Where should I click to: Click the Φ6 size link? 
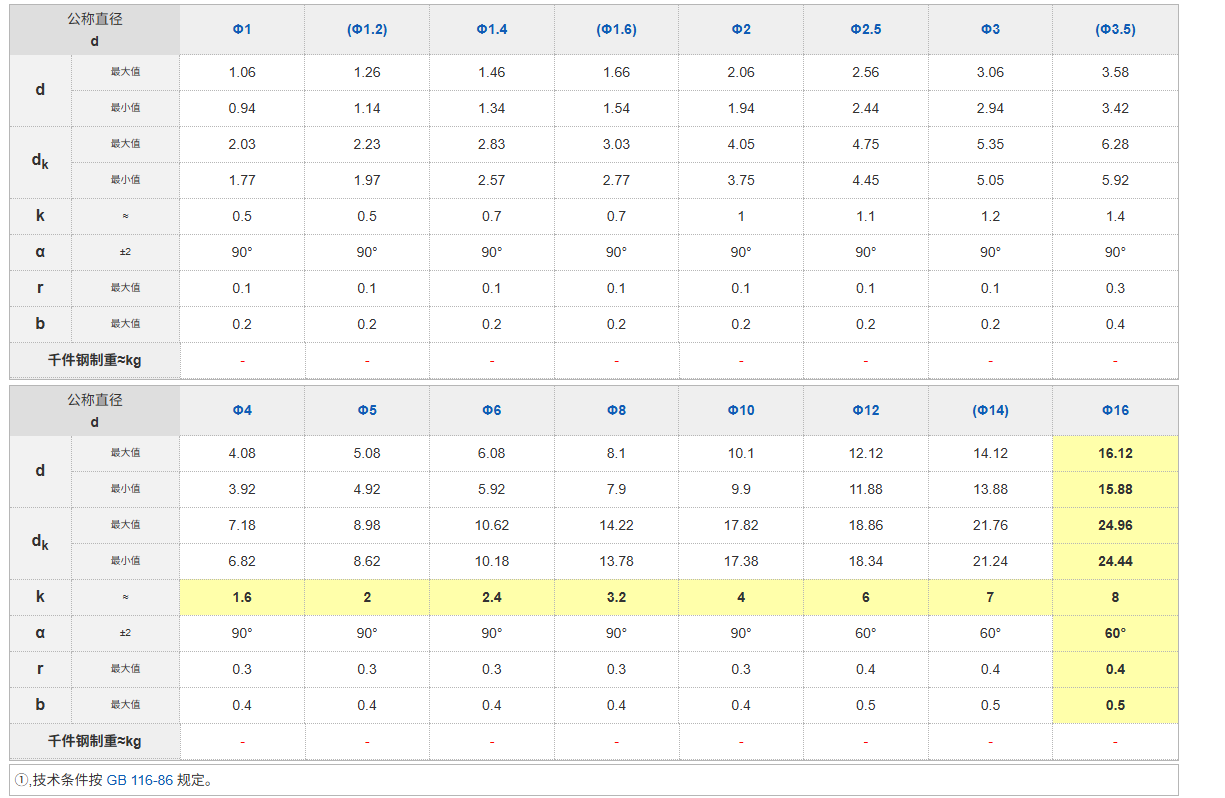491,411
